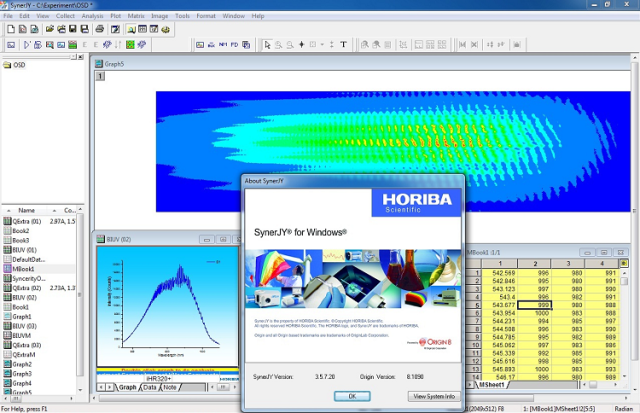Select Graph1 in the project list

click(x=23, y=316)
